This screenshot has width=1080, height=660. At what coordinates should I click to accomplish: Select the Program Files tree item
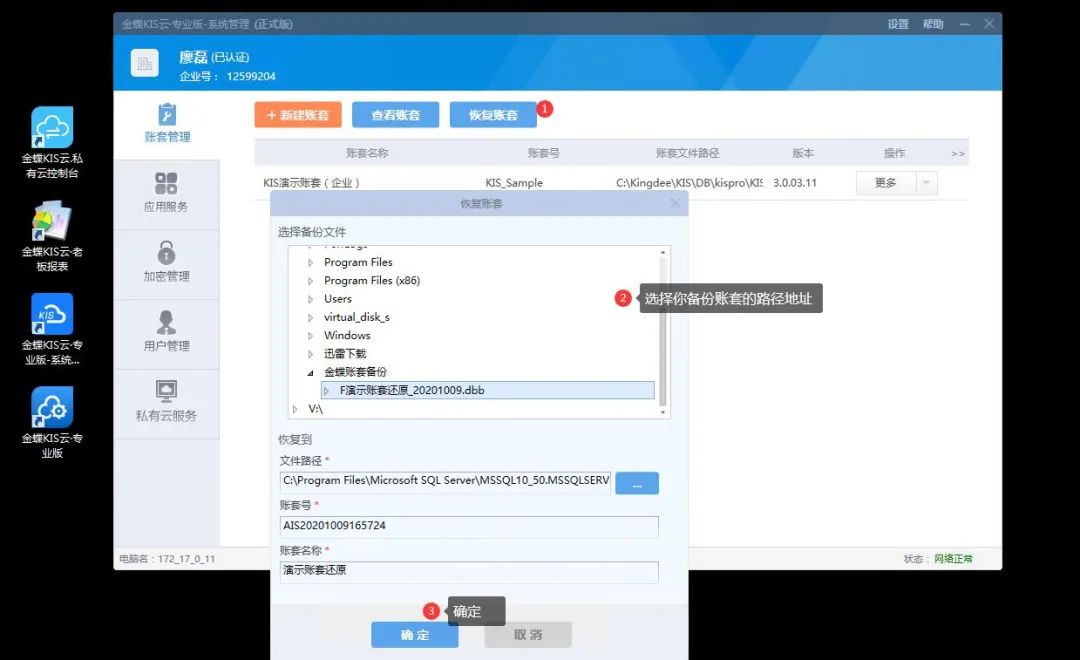pyautogui.click(x=358, y=262)
